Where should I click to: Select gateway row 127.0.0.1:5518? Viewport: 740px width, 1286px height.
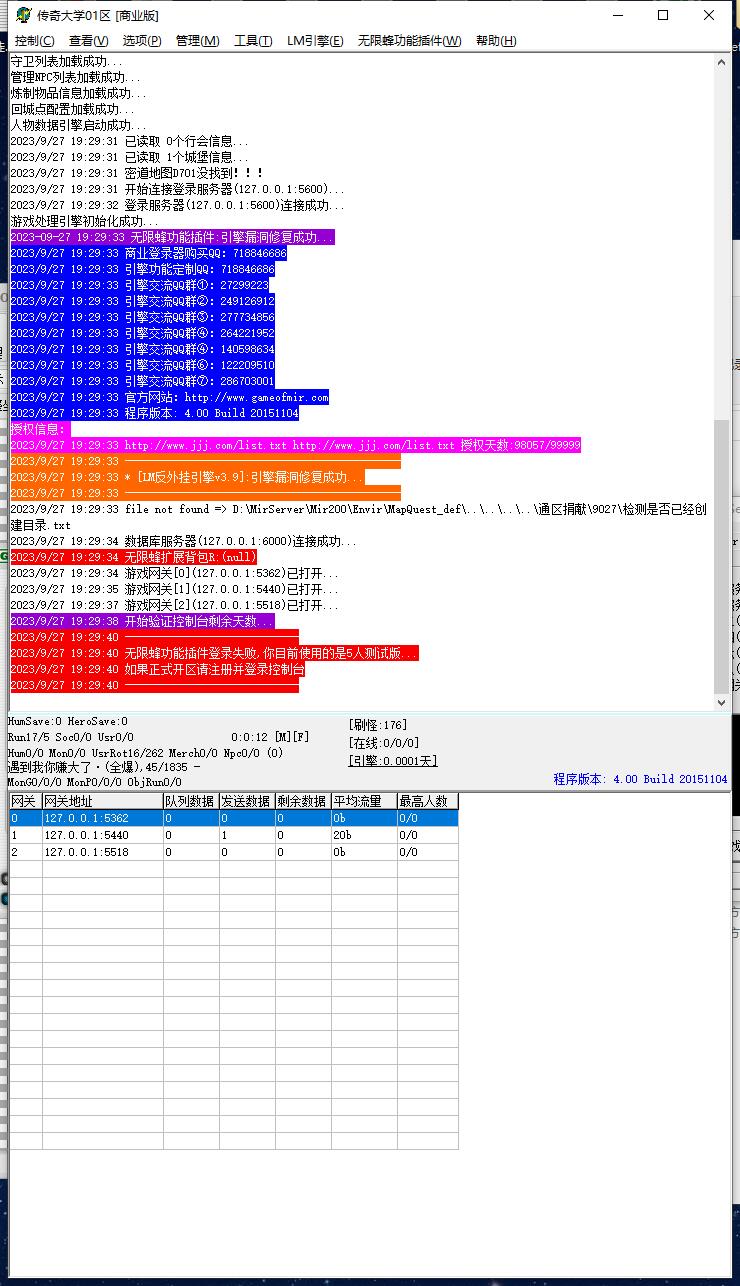[x=234, y=852]
